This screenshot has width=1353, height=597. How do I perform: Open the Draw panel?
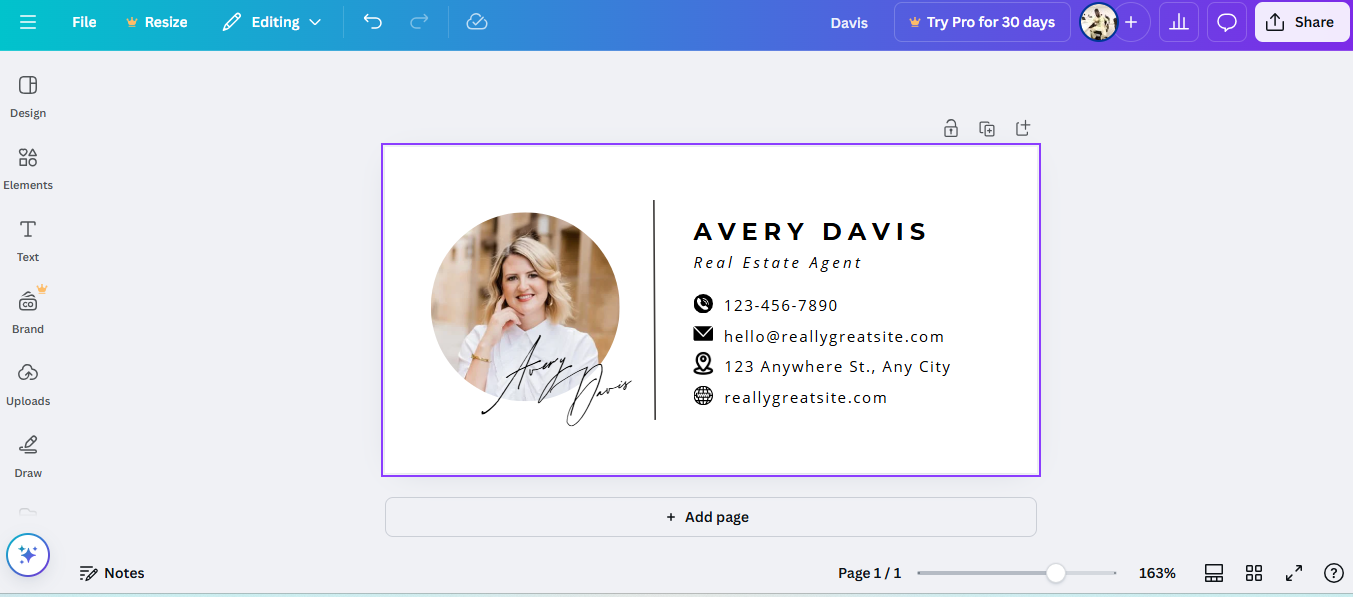pyautogui.click(x=28, y=456)
